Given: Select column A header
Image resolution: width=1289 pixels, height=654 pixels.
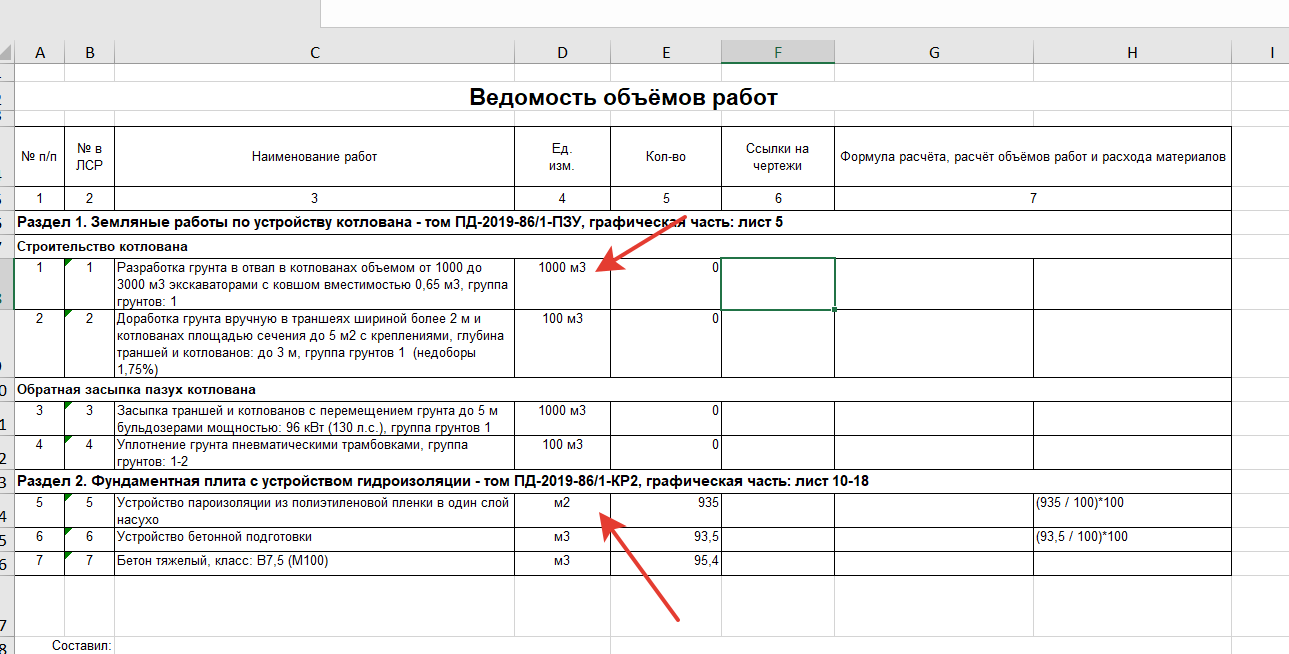Looking at the screenshot, I should click(x=40, y=53).
